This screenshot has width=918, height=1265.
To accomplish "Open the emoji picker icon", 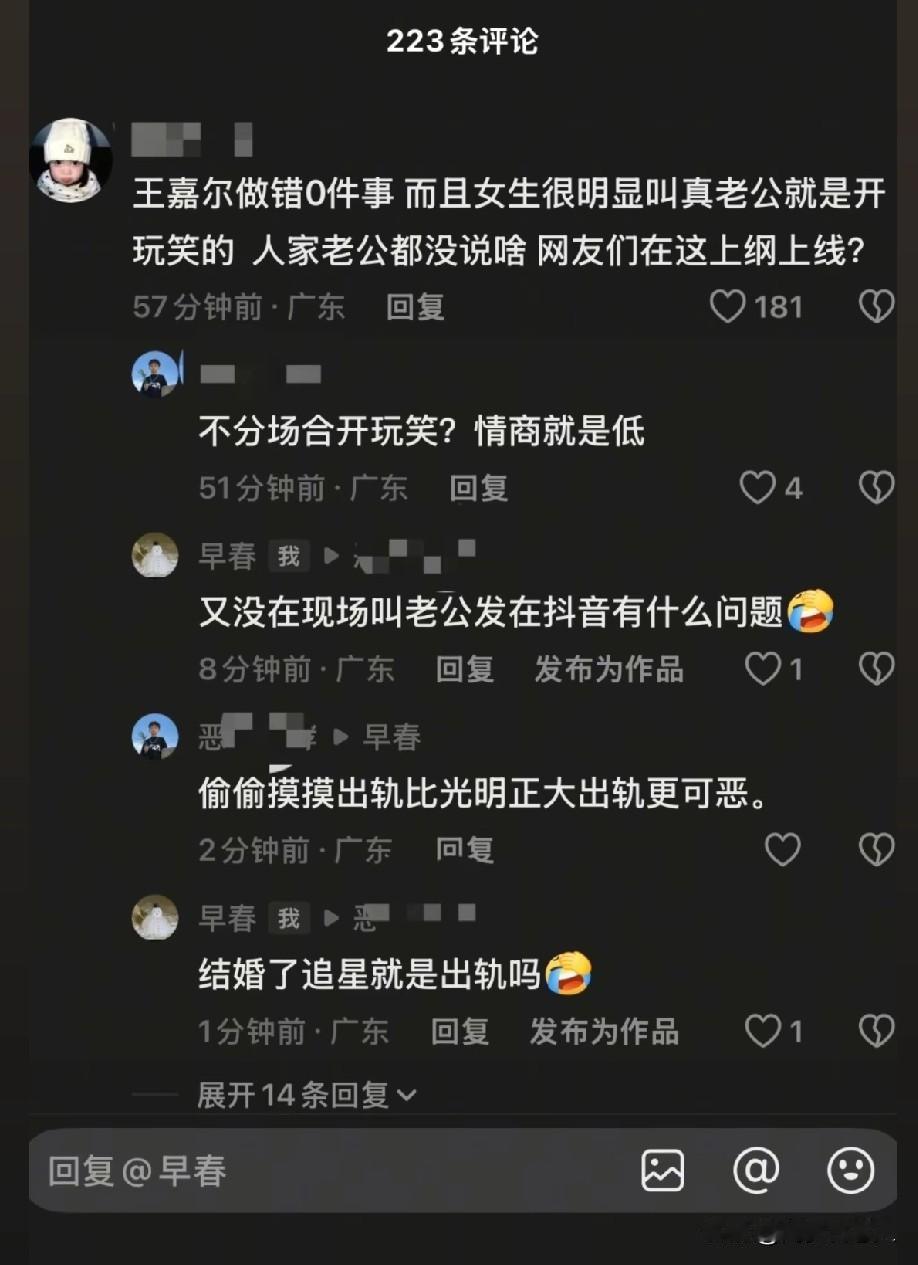I will pyautogui.click(x=850, y=1170).
